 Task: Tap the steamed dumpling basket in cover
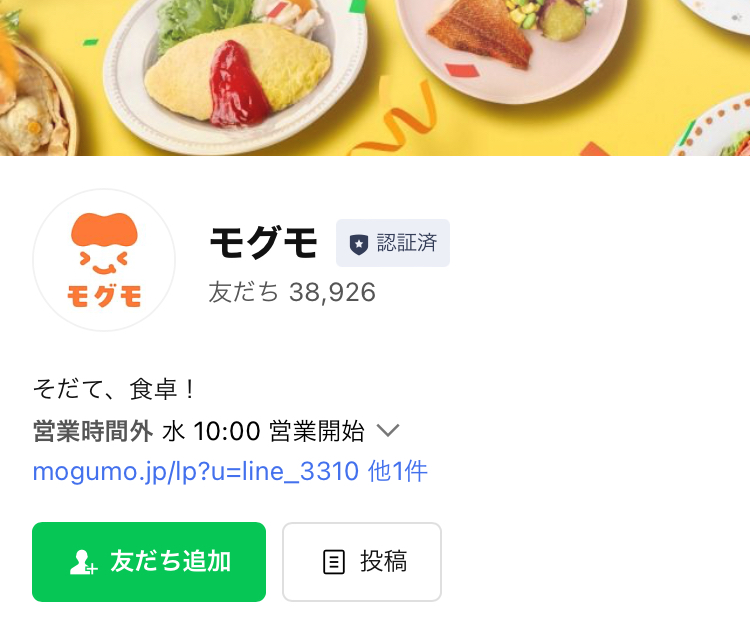click(x=33, y=100)
